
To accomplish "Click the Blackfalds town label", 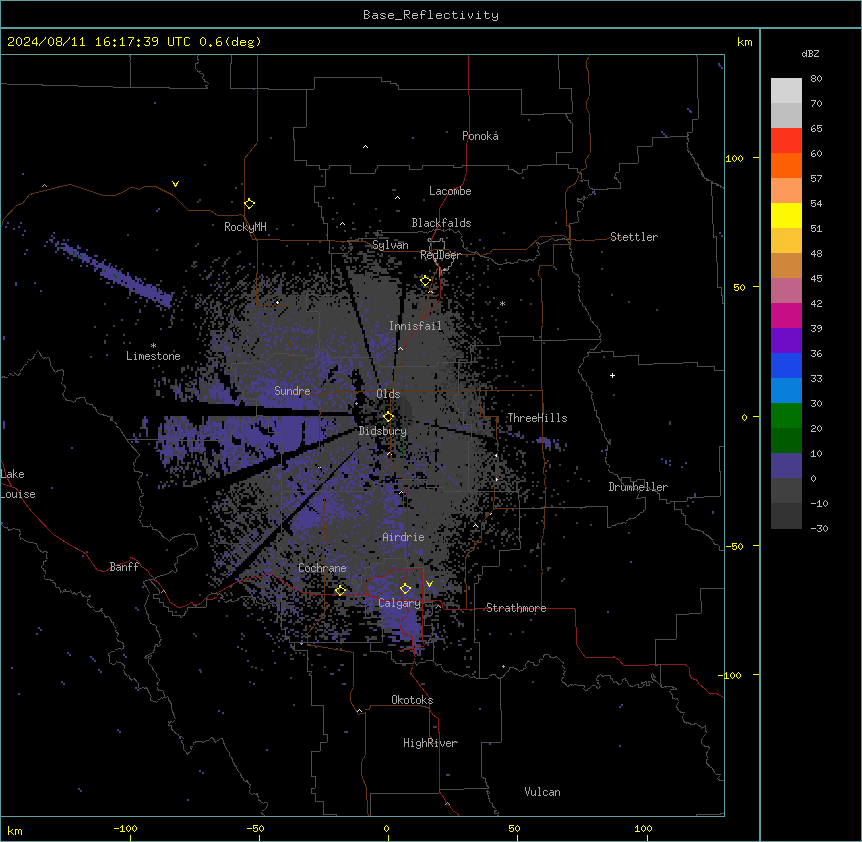I will pyautogui.click(x=441, y=223).
